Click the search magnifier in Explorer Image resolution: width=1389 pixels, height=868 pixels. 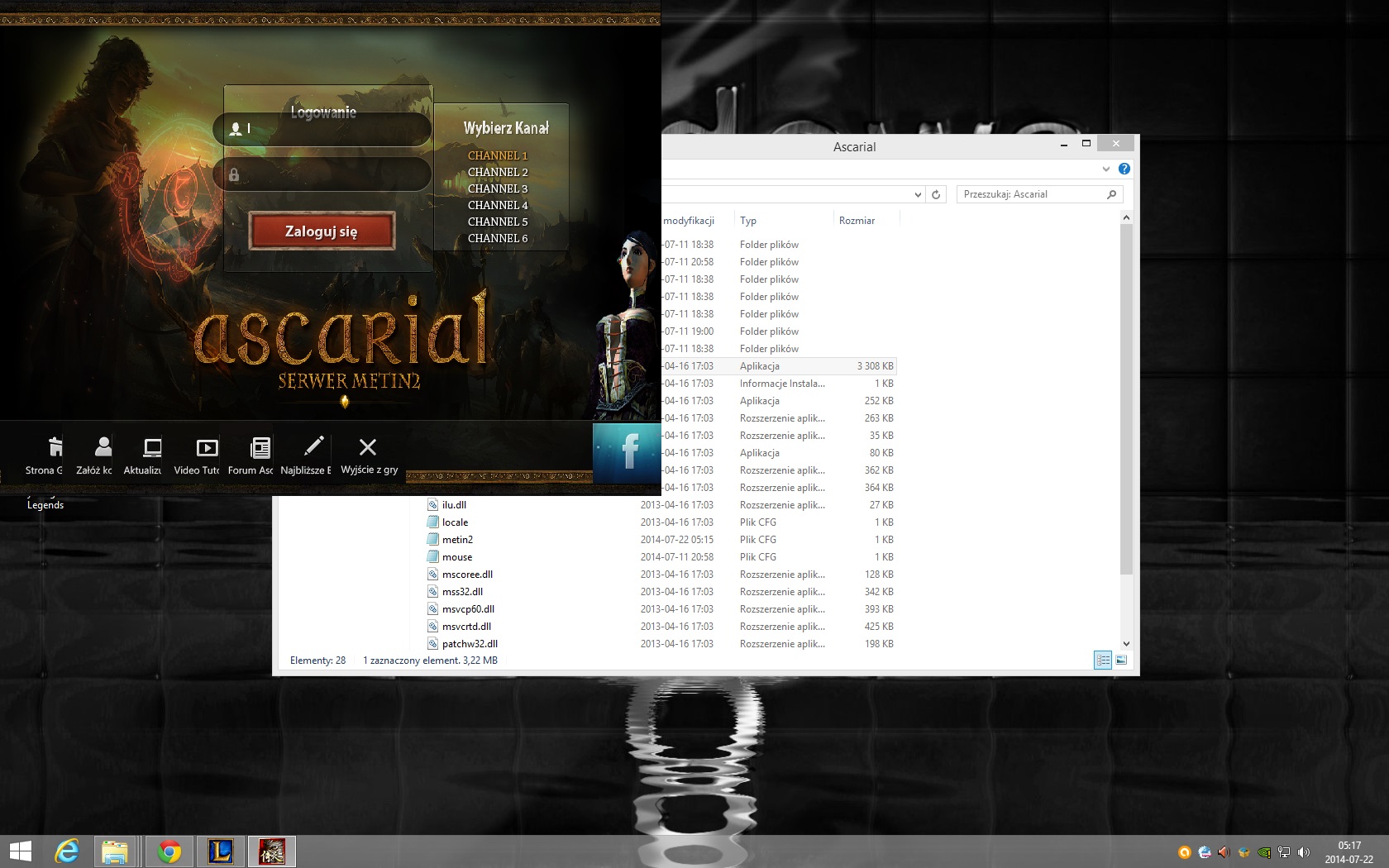click(x=1111, y=194)
